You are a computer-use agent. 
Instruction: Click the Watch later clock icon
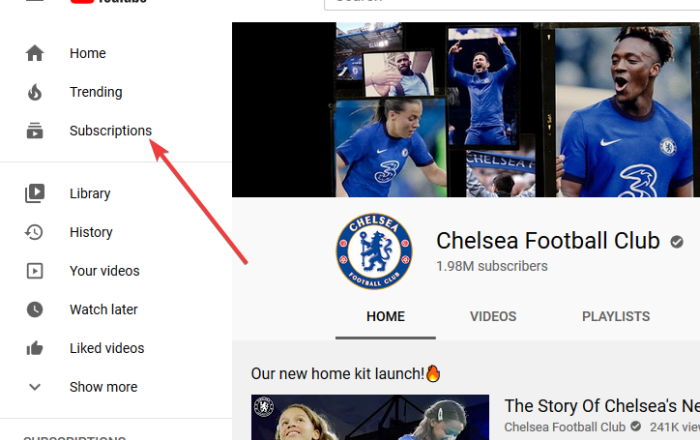(x=35, y=309)
